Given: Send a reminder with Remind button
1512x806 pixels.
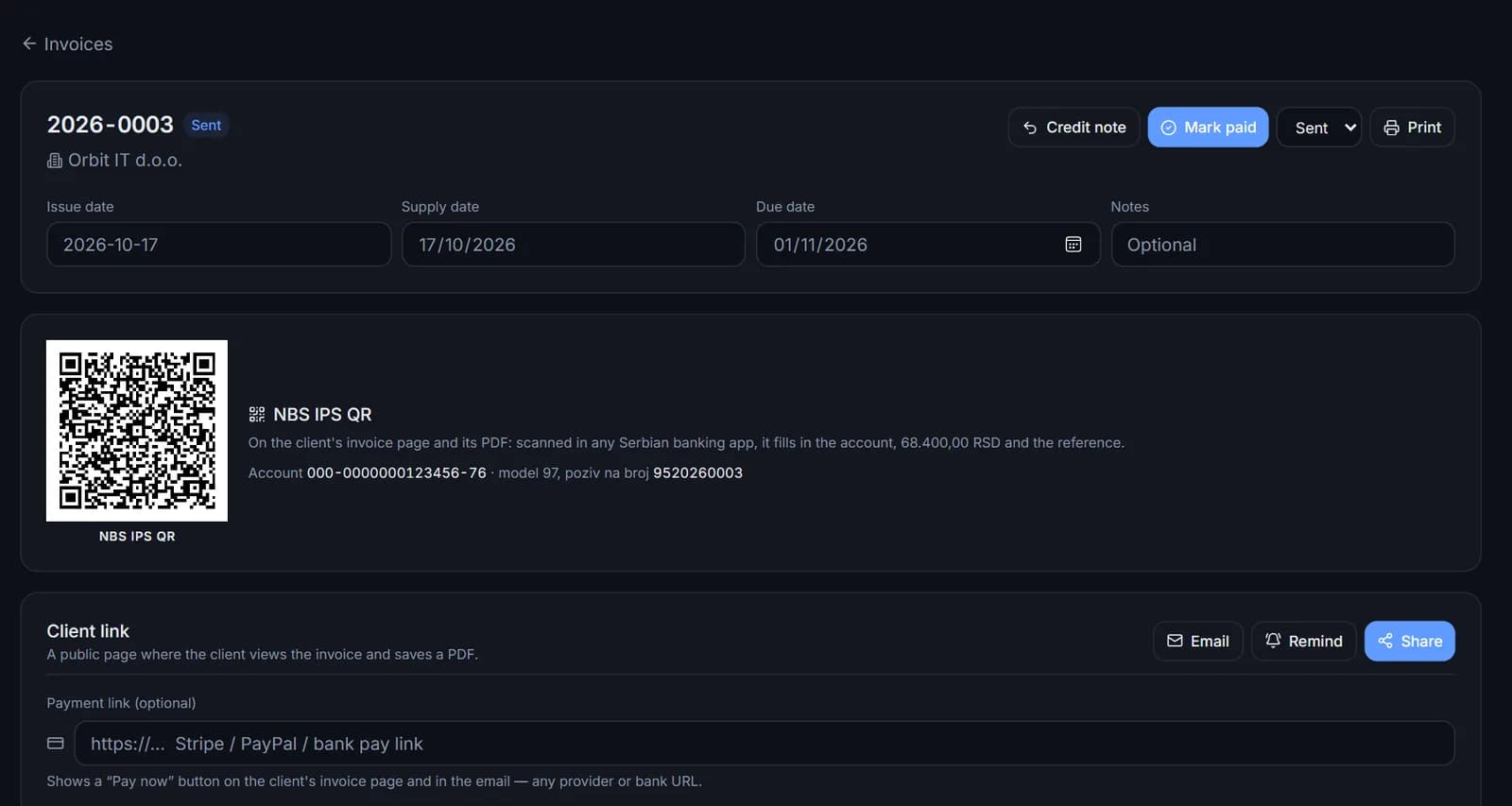Looking at the screenshot, I should click(1303, 642).
